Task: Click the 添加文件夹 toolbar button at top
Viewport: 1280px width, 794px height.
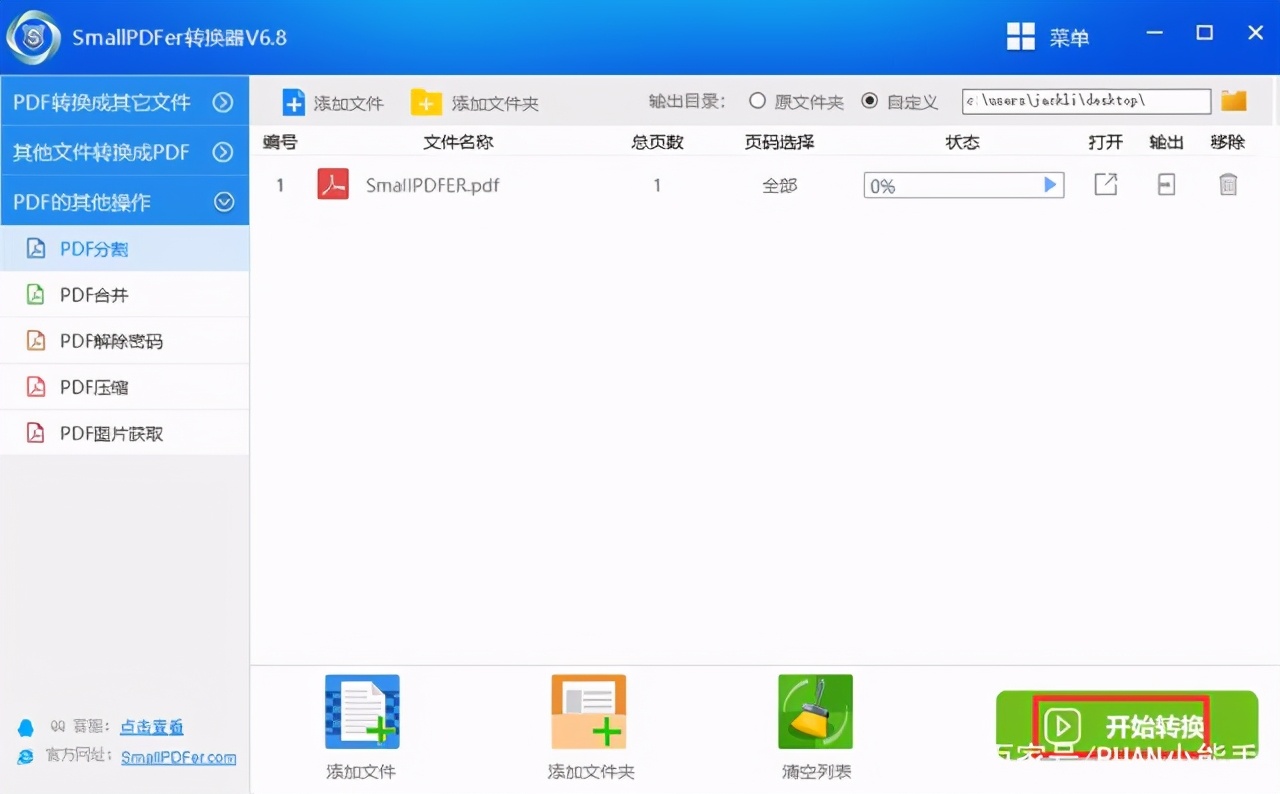Action: [x=474, y=102]
